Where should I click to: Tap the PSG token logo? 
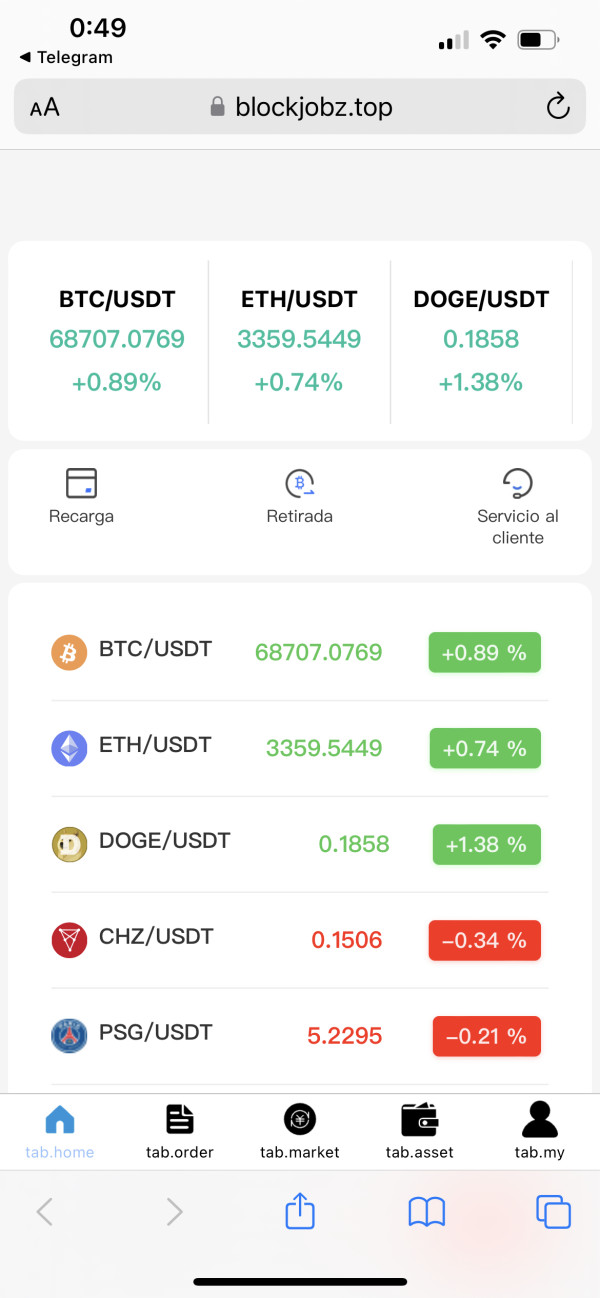click(69, 1036)
